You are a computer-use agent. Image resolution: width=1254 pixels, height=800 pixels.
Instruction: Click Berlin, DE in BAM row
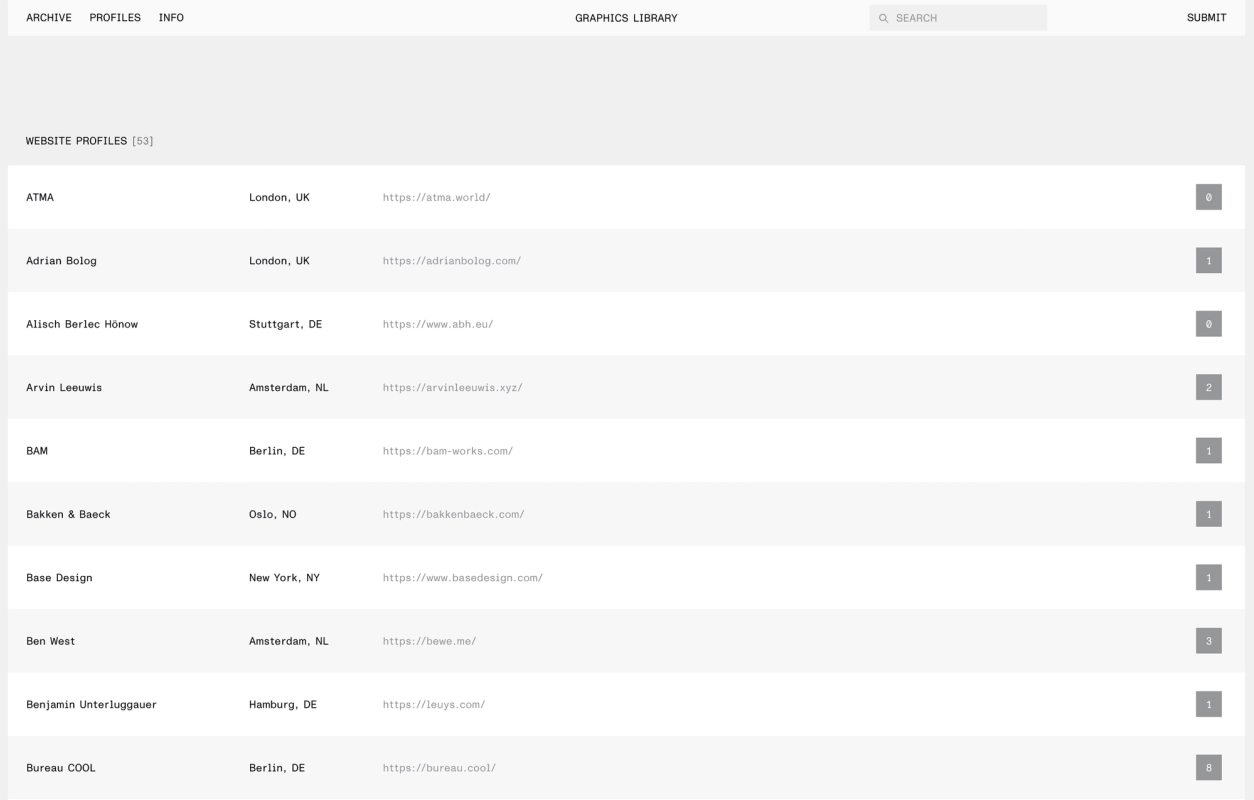click(x=277, y=451)
